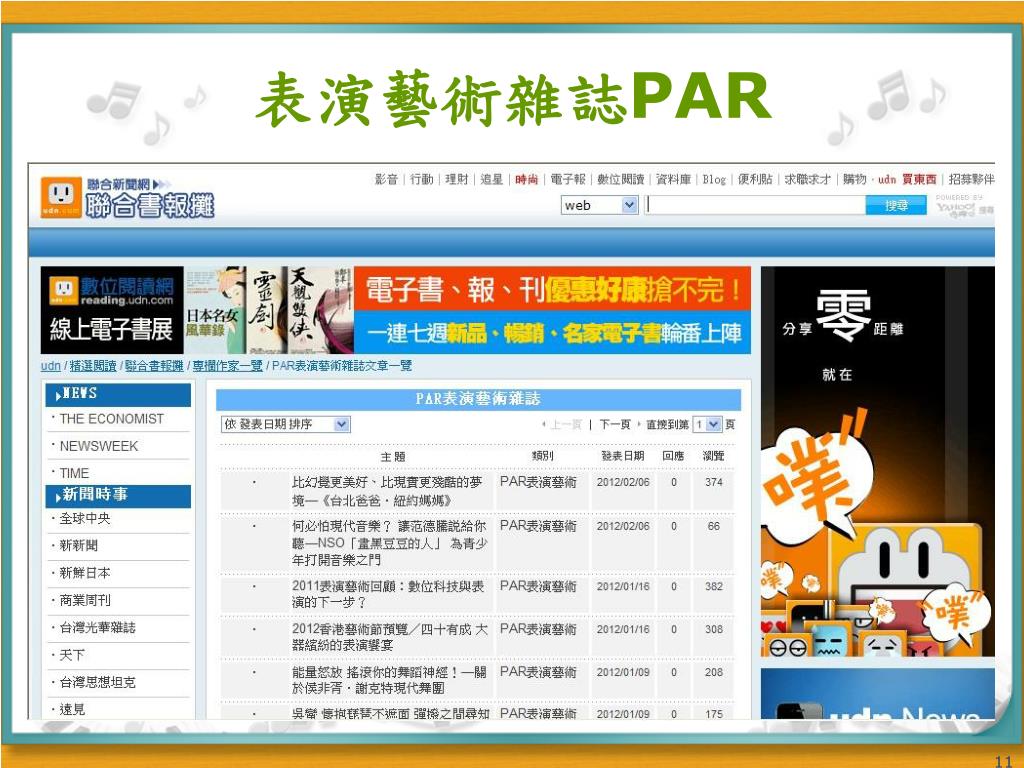Open 便利貼 in top navigation
The width and height of the screenshot is (1024, 768).
pos(755,179)
